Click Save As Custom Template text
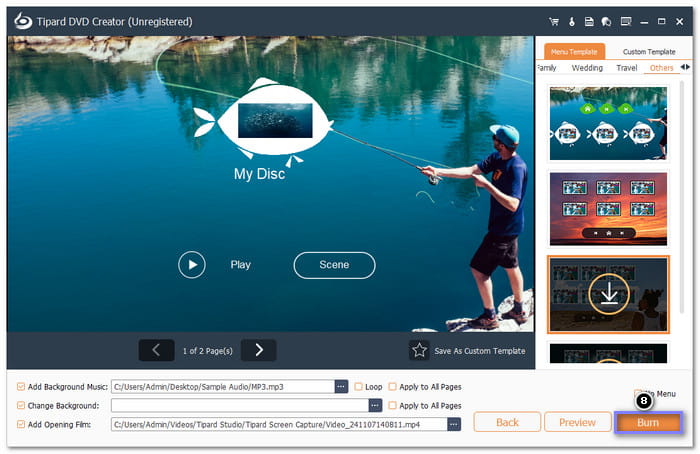 (x=480, y=351)
